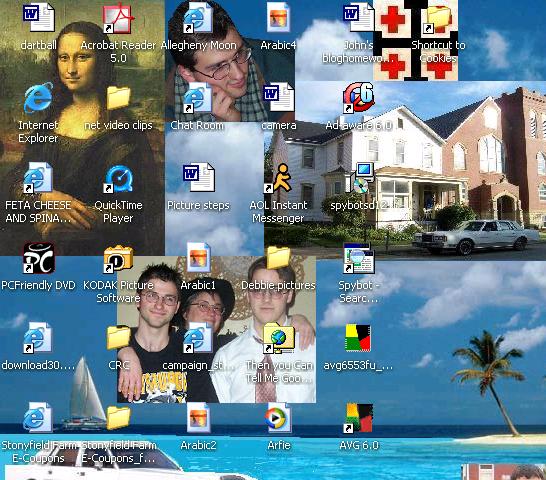The width and height of the screenshot is (546, 480).
Task: Run the avg6553fu_... installer icon
Action: [x=358, y=338]
